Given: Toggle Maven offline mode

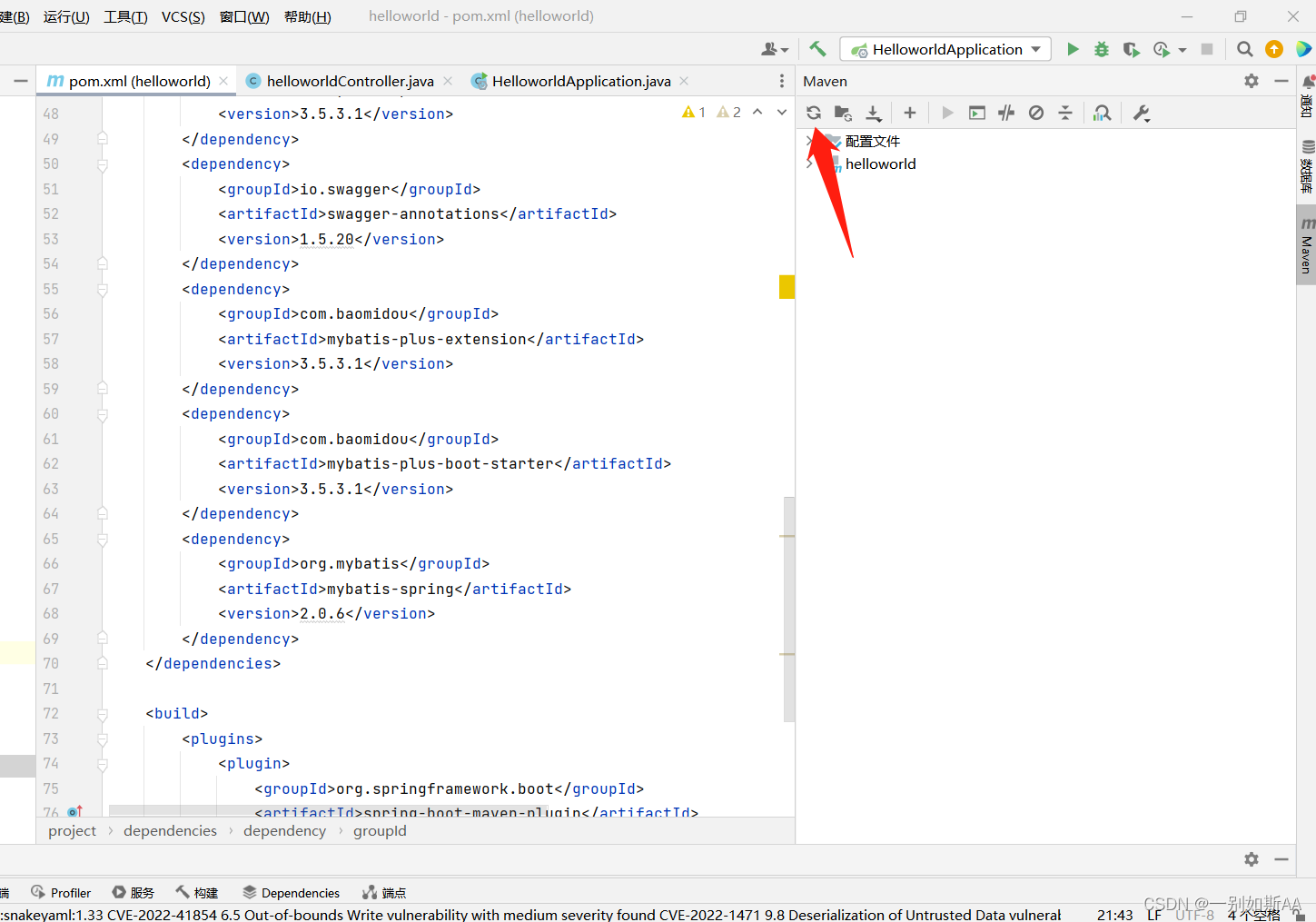Looking at the screenshot, I should [1006, 113].
